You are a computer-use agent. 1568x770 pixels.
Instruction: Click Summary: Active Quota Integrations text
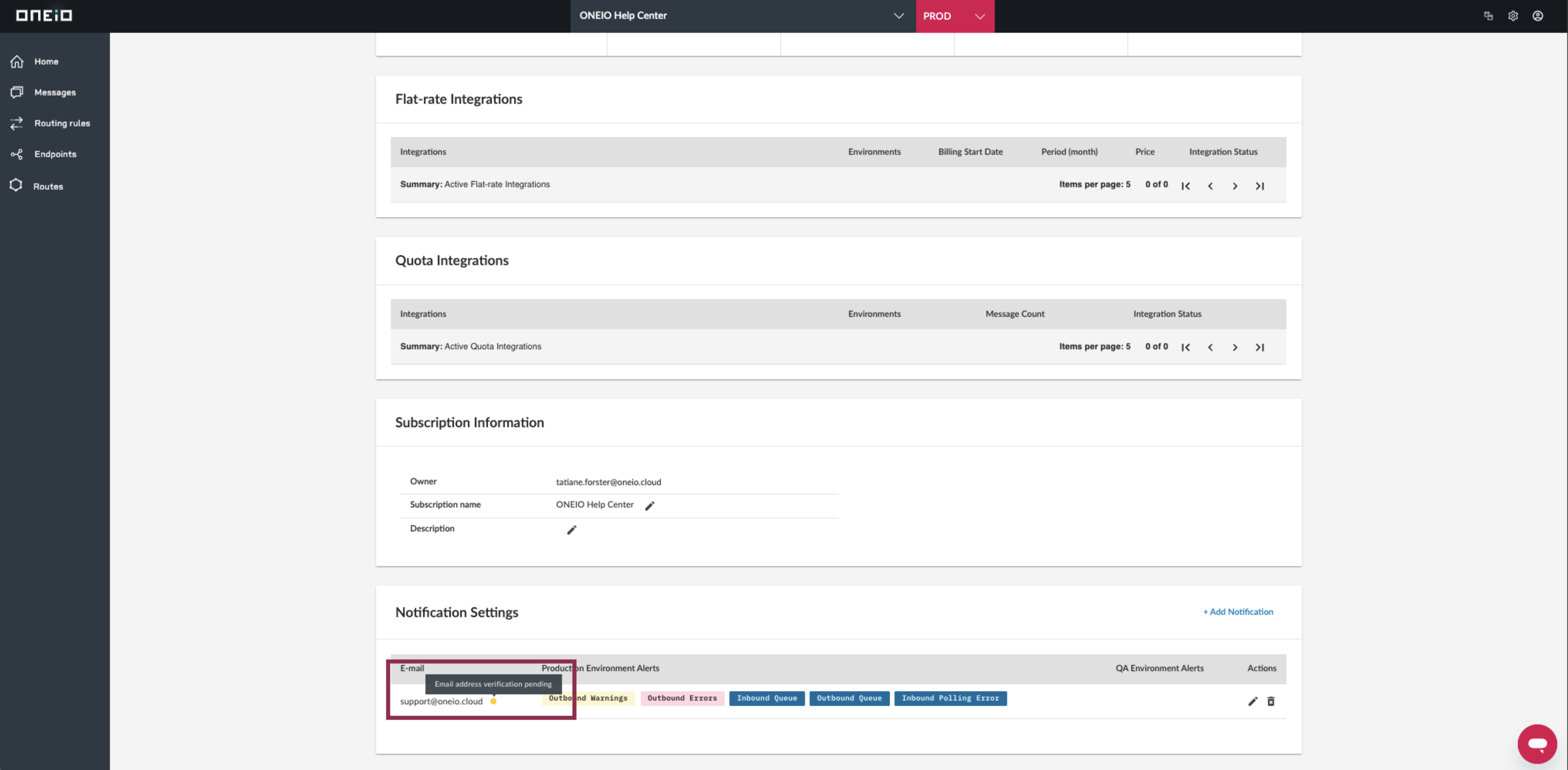[471, 346]
